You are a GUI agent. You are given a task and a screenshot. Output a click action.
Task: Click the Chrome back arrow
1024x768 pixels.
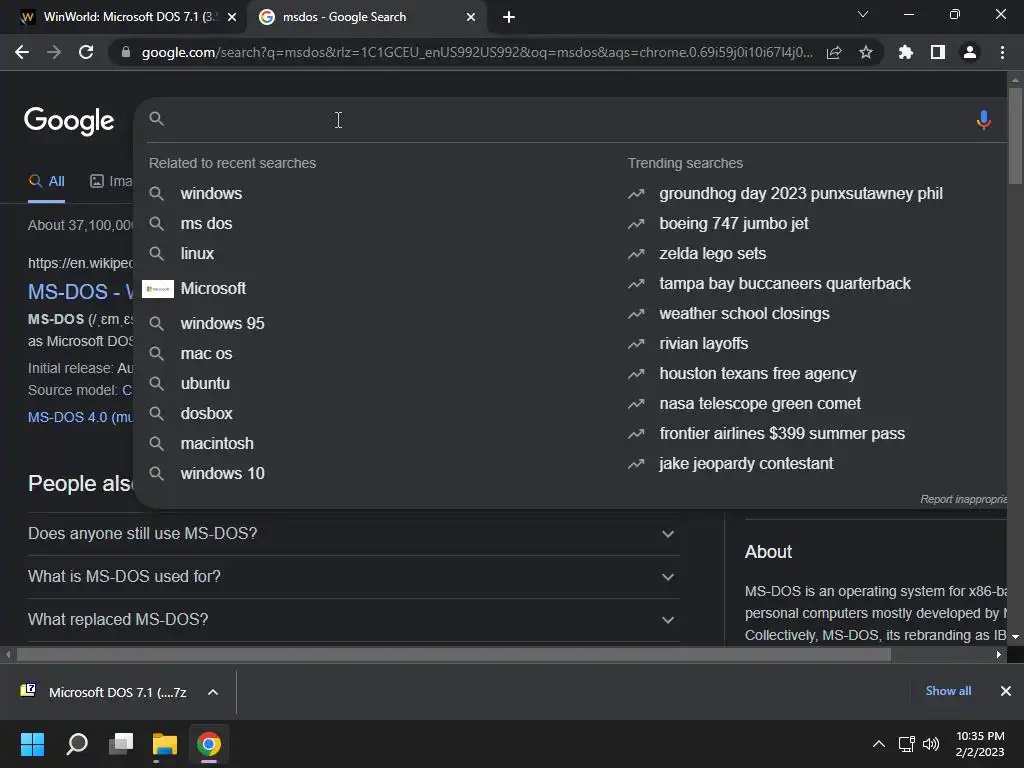click(22, 52)
